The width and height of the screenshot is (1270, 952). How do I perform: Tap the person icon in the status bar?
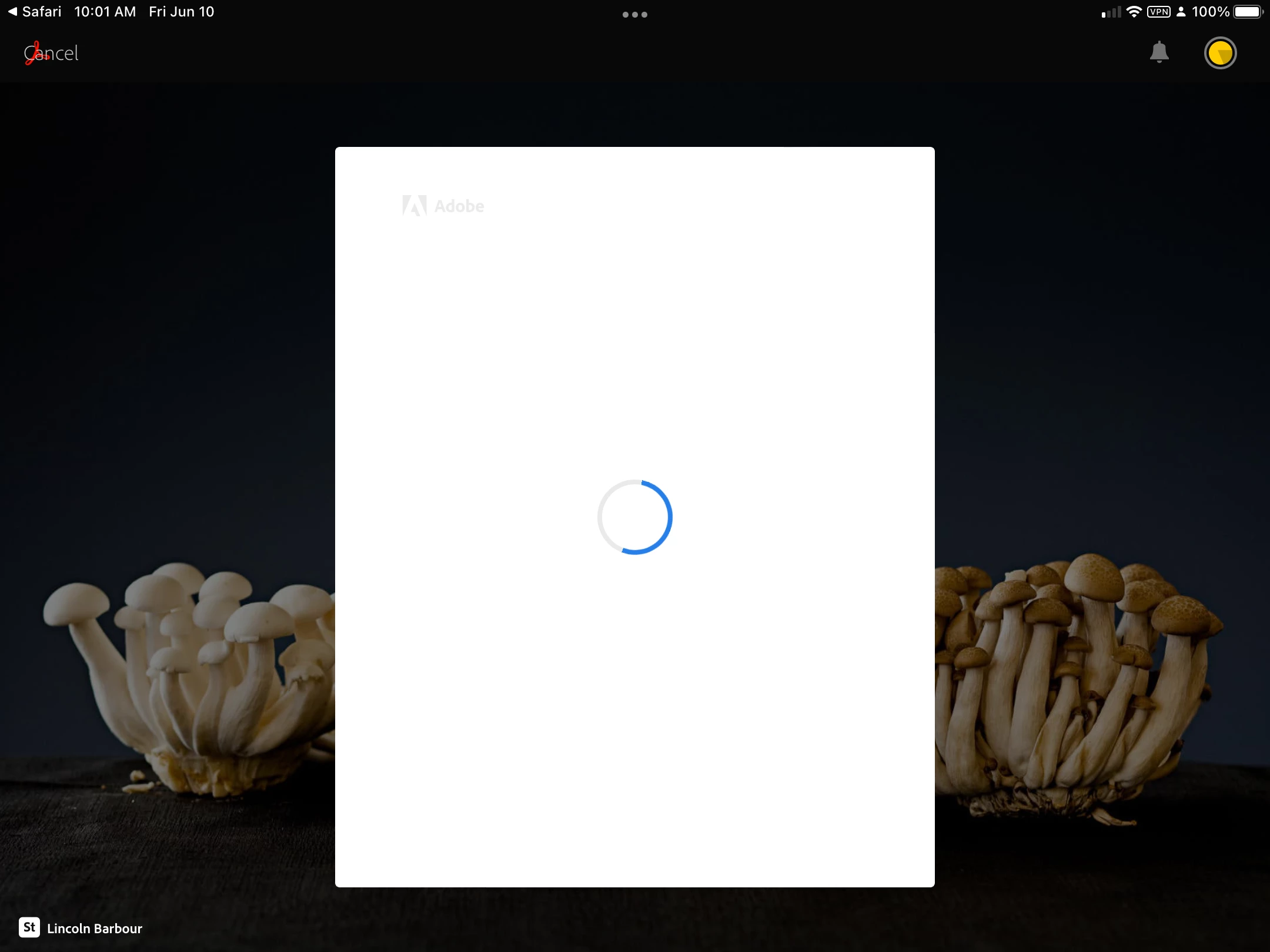pos(1181,12)
